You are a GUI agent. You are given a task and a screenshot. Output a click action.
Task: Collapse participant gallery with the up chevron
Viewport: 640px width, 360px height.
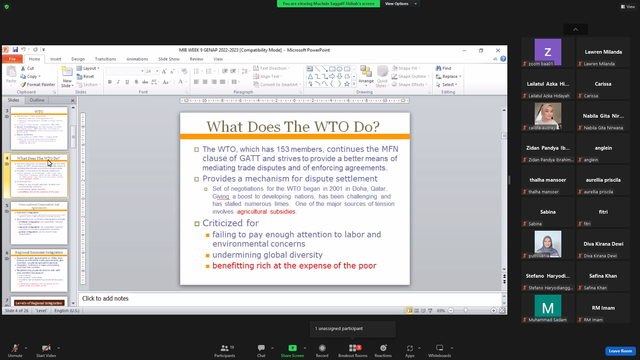(x=576, y=29)
